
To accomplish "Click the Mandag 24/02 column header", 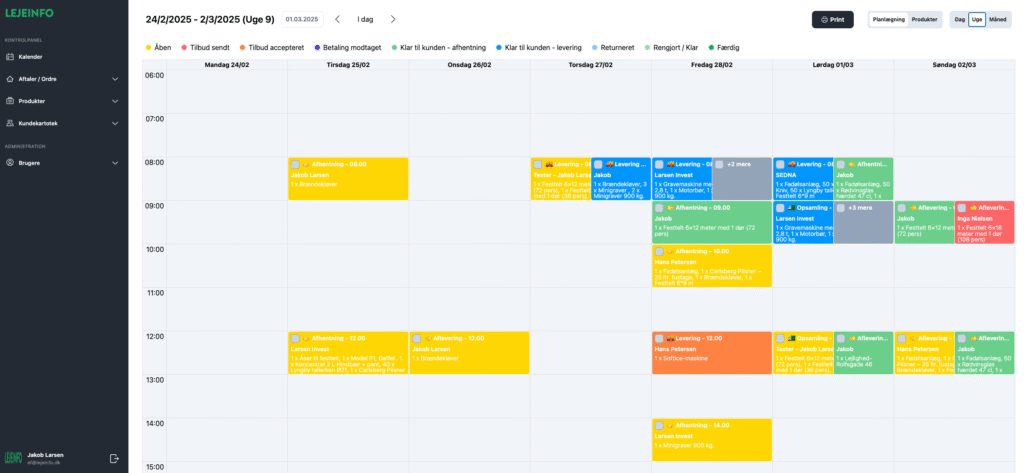I will pos(227,65).
